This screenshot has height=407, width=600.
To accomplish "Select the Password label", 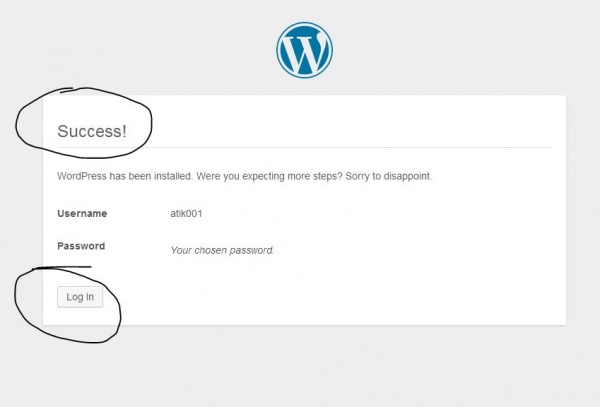I will [81, 246].
